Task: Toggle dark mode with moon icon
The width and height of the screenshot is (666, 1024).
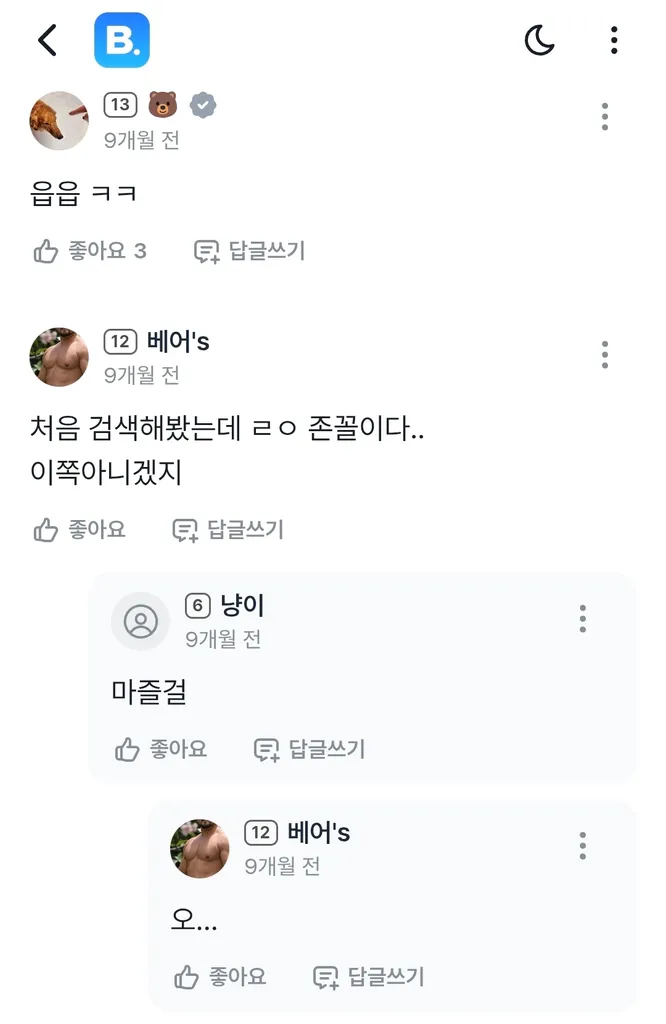Action: pyautogui.click(x=539, y=40)
